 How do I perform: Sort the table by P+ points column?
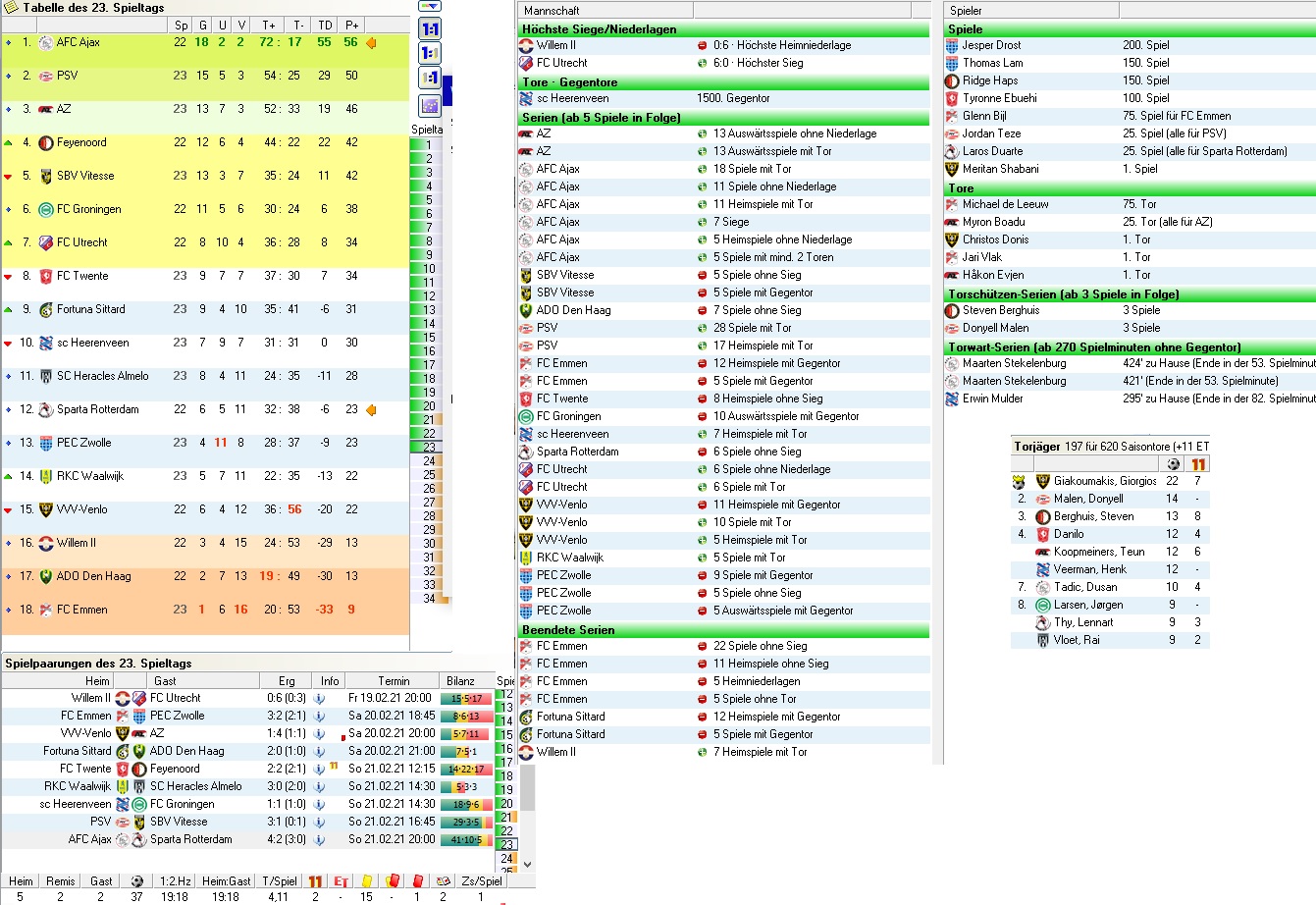coord(351,25)
